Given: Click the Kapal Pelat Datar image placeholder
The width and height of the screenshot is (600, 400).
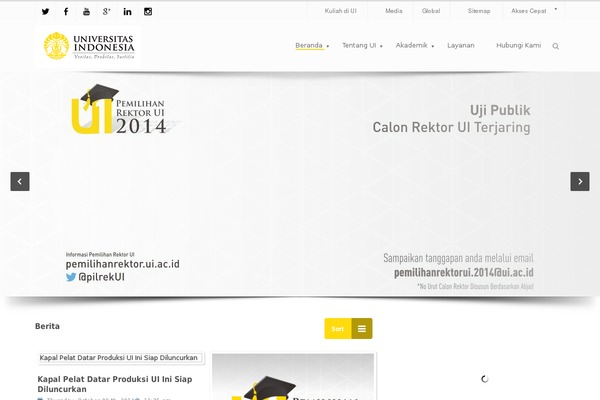Looking at the screenshot, I should pos(121,358).
